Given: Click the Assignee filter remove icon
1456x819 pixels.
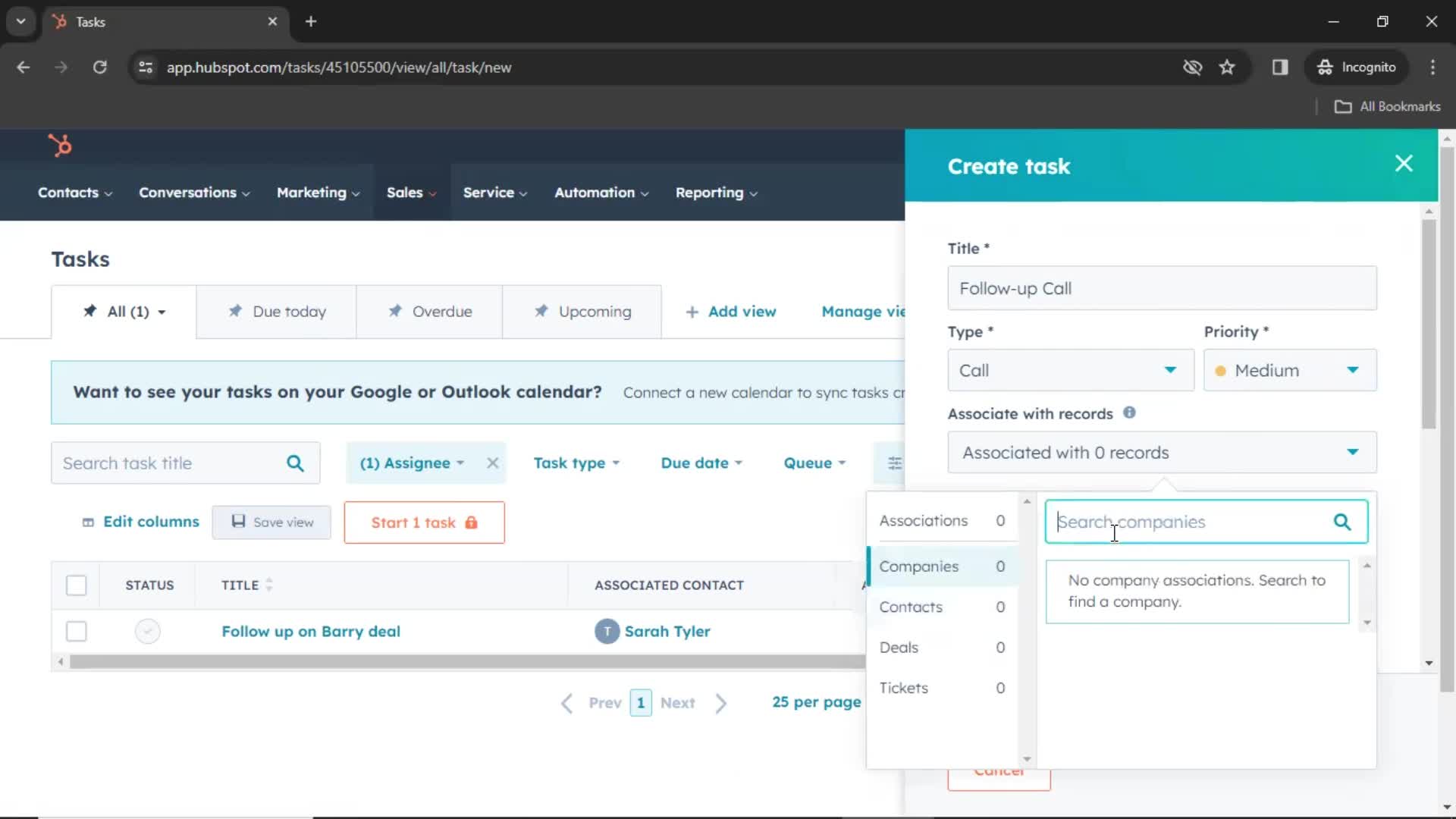Looking at the screenshot, I should pos(493,462).
